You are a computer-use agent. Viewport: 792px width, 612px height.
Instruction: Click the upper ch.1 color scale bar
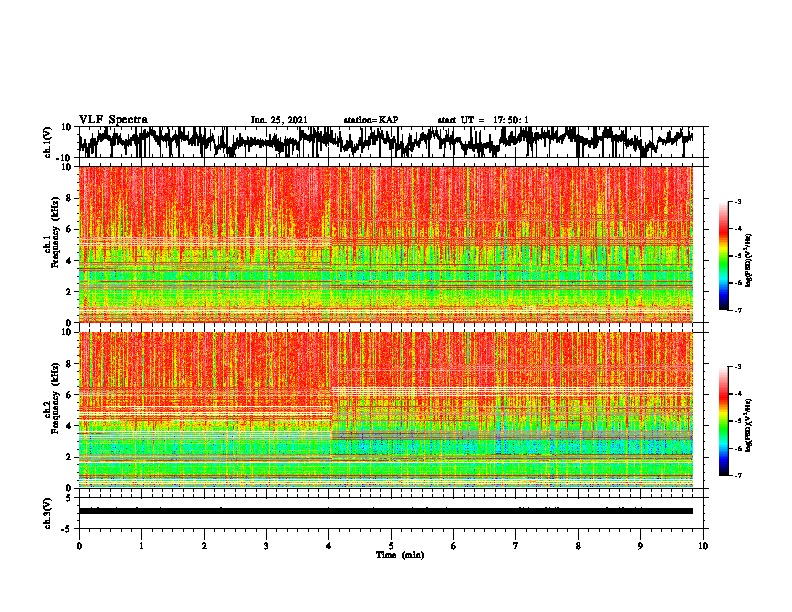point(723,256)
